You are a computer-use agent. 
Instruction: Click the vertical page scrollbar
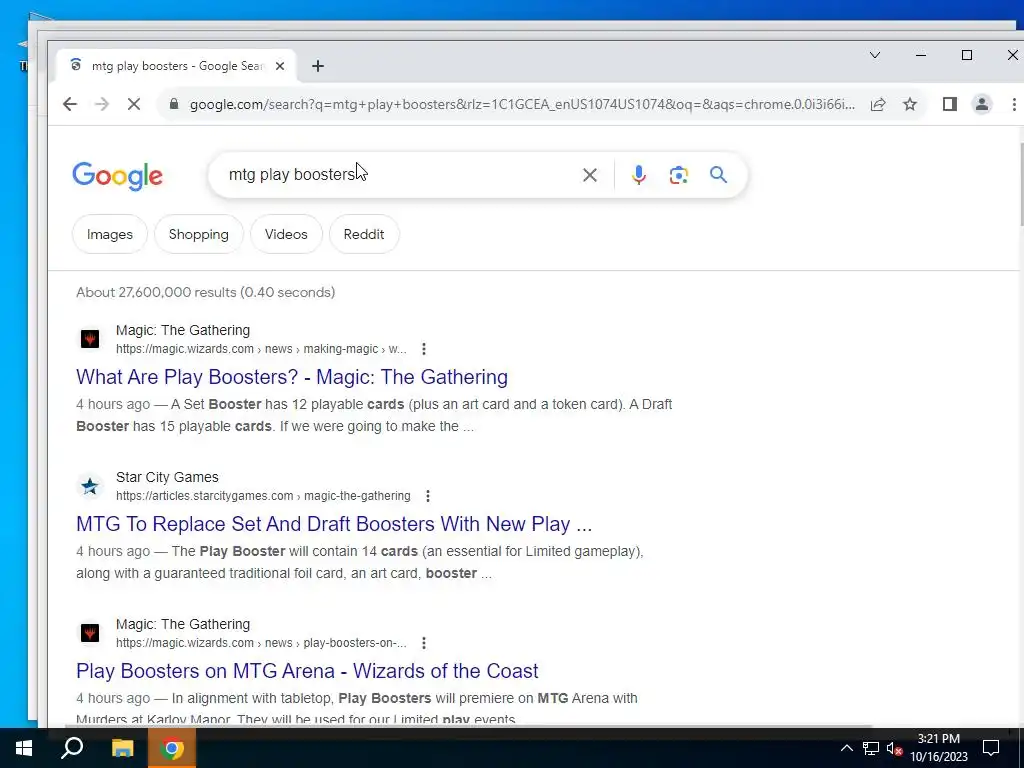click(x=1021, y=184)
